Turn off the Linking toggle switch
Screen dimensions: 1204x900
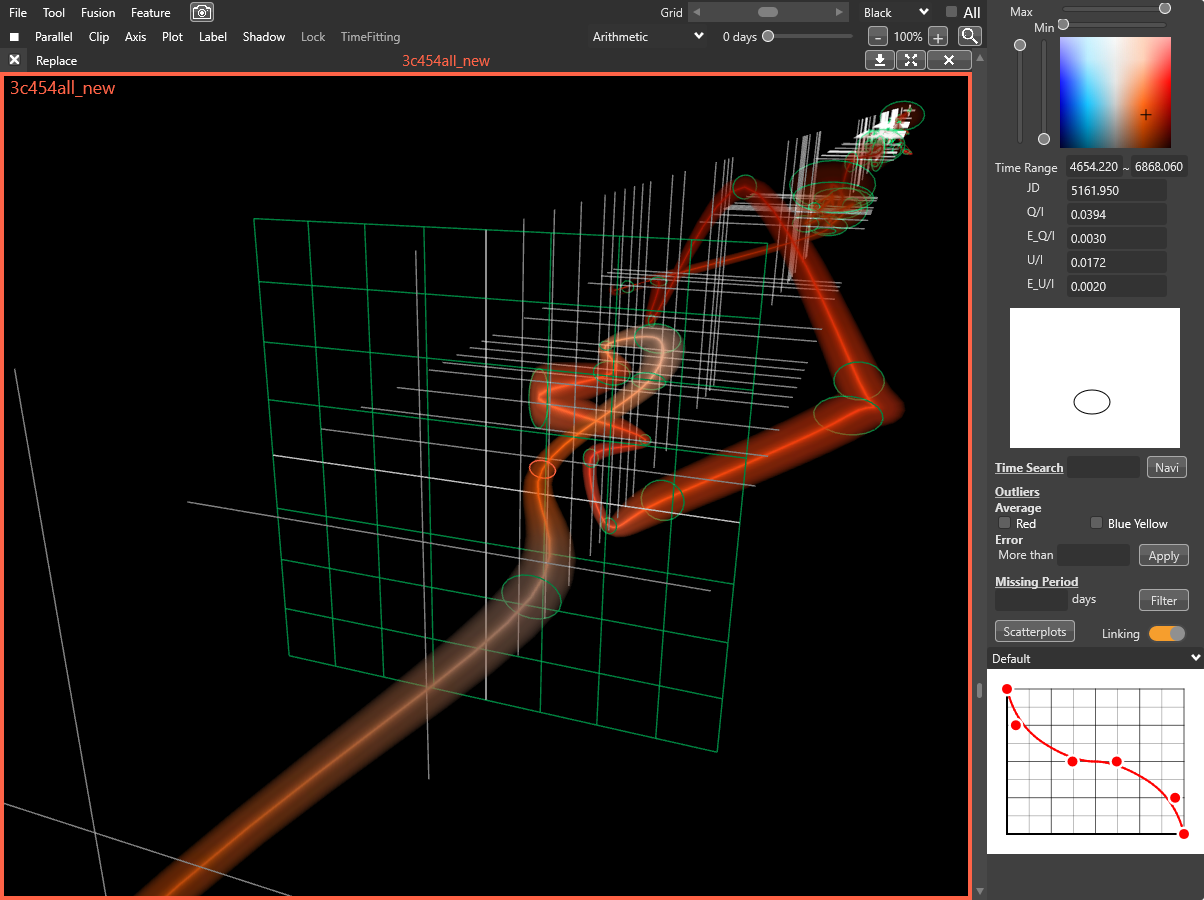tap(1166, 633)
